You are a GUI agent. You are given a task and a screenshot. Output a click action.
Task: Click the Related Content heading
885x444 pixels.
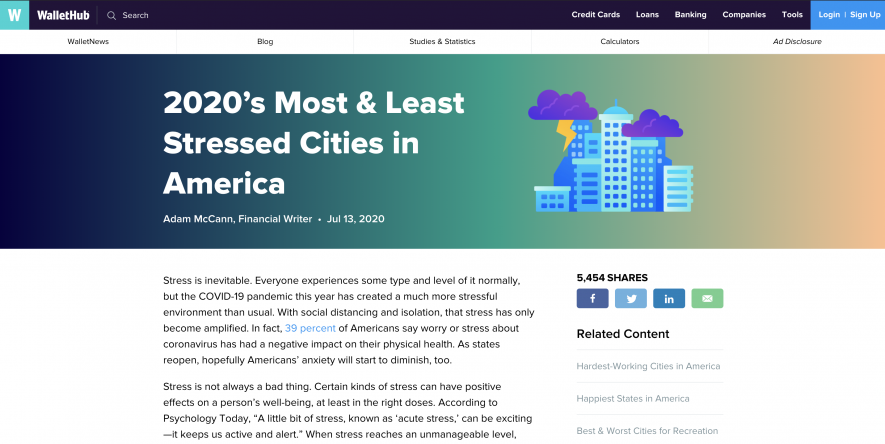coord(623,334)
